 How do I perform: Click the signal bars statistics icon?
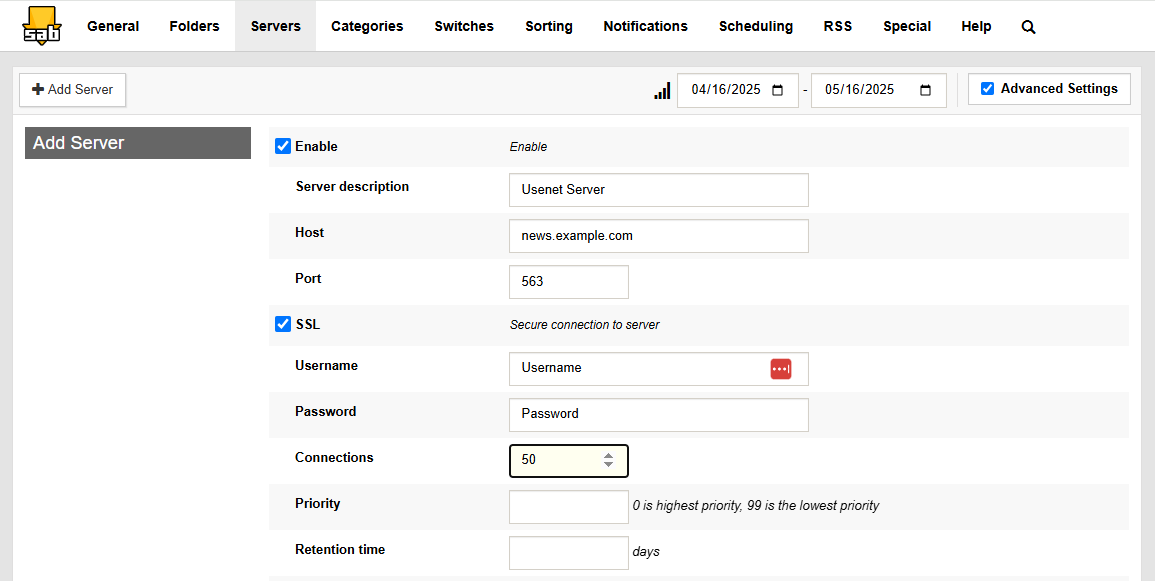coord(662,91)
